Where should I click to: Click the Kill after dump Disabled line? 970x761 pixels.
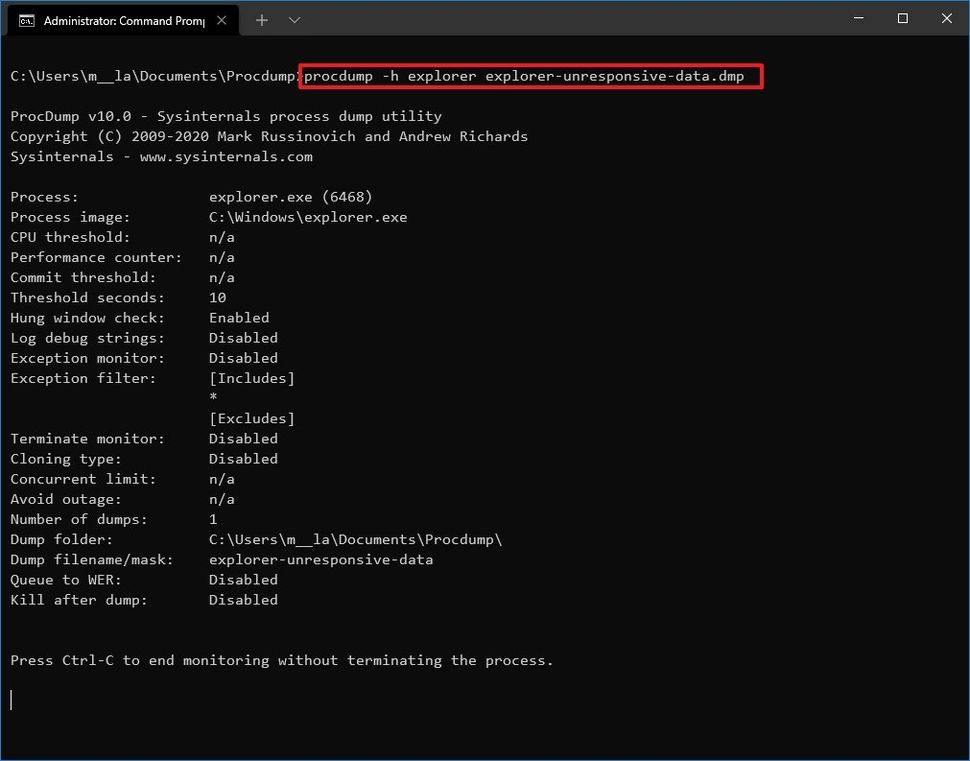[144, 599]
